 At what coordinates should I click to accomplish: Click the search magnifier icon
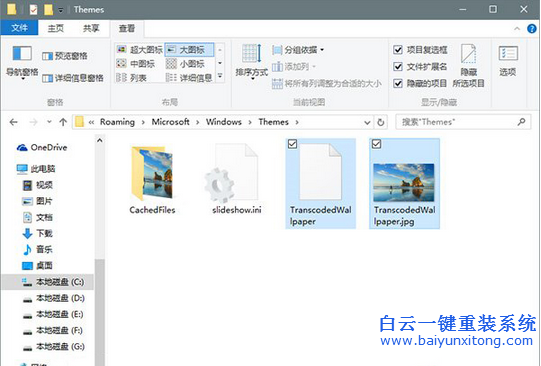coord(522,122)
